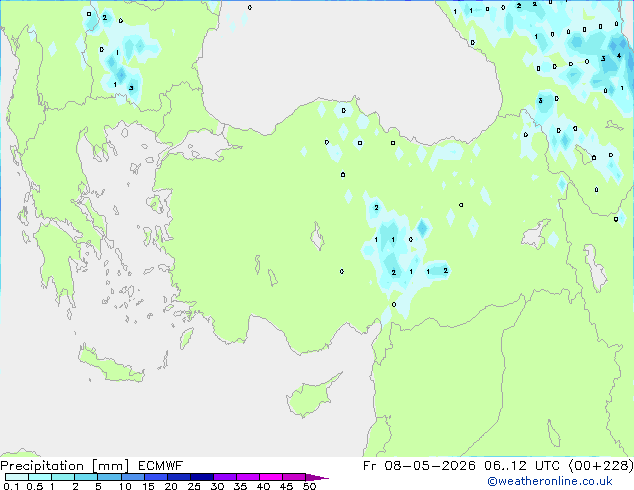Click the over-50 legend arrow tip
Screen dimensions: 634x490
[317, 477]
